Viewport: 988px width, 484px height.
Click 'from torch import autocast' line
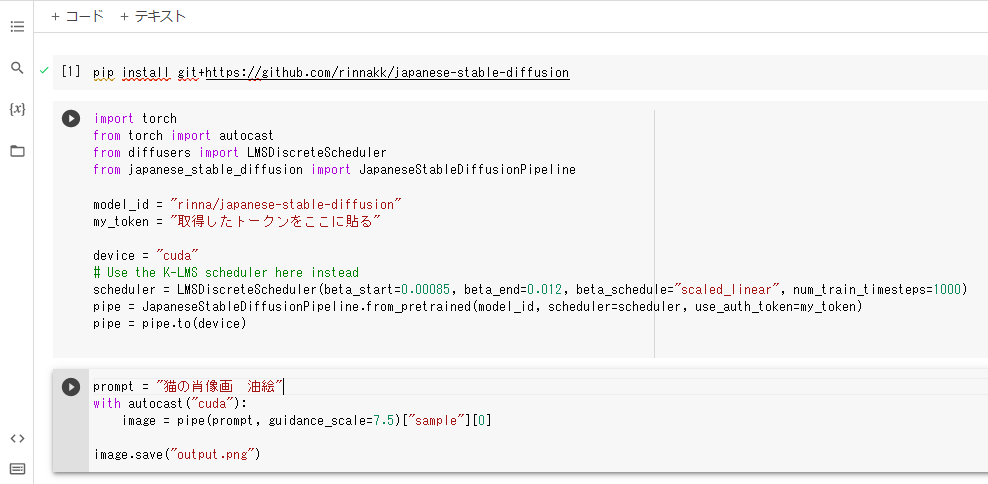click(x=183, y=135)
